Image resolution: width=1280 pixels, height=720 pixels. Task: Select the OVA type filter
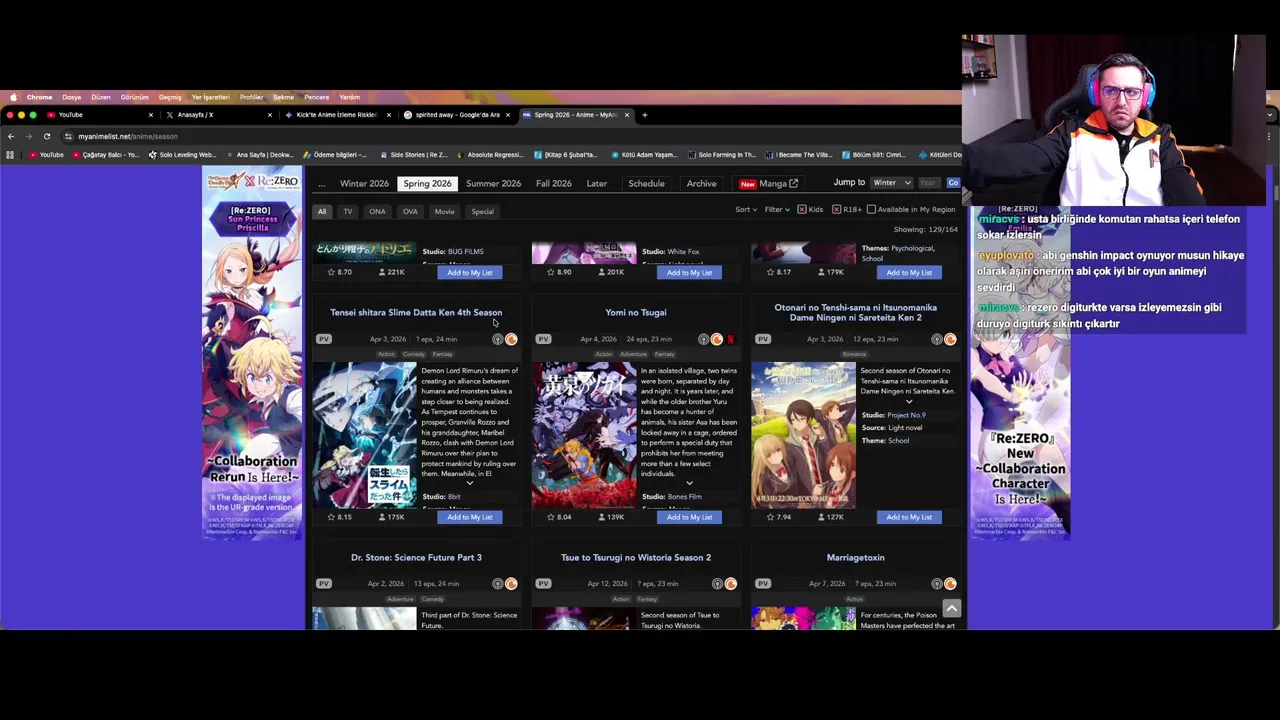point(410,211)
